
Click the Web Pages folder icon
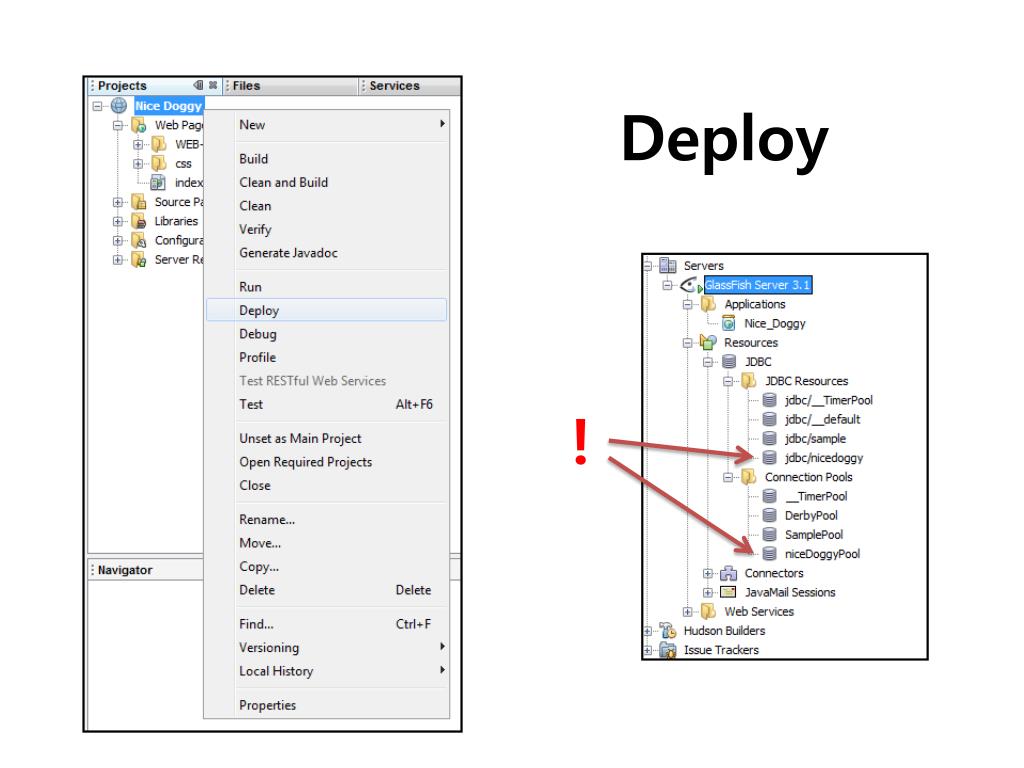click(138, 125)
